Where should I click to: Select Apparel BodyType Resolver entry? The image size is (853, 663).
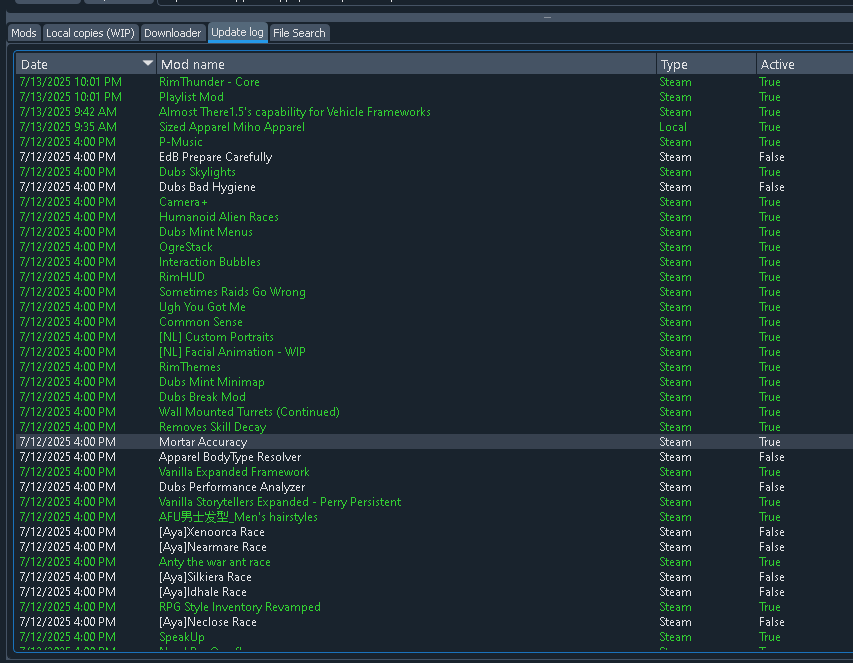pyautogui.click(x=230, y=457)
